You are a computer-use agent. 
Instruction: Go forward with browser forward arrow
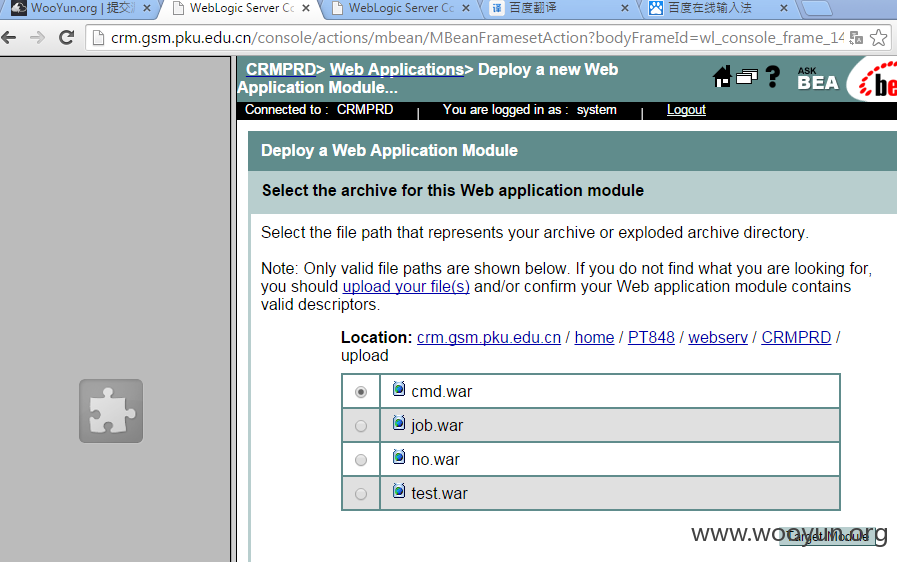coord(37,38)
